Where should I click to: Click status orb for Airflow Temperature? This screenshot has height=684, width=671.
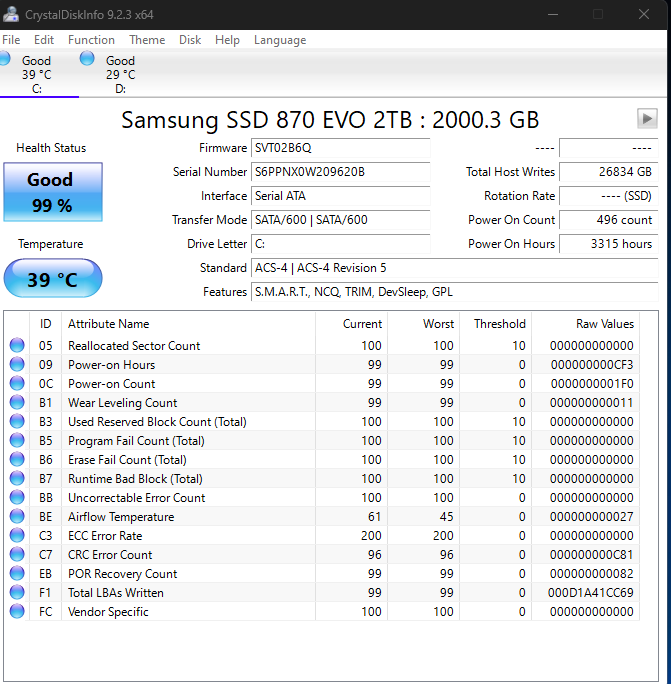tap(17, 516)
